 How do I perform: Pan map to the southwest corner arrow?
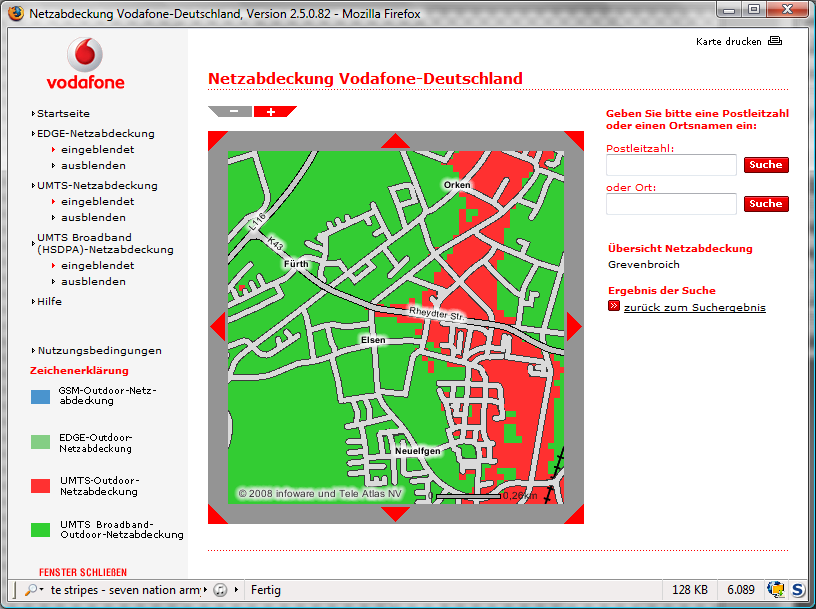(215, 516)
